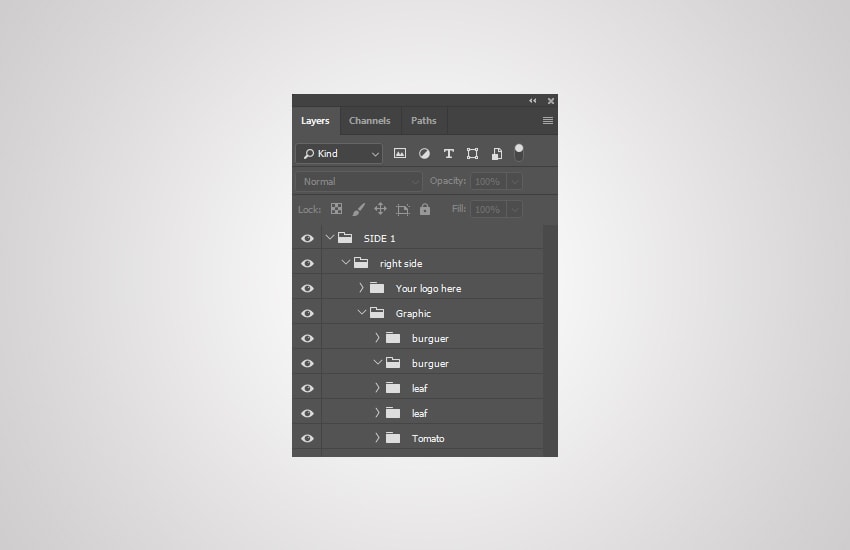850x550 pixels.
Task: Collapse the right side group
Action: pos(346,262)
